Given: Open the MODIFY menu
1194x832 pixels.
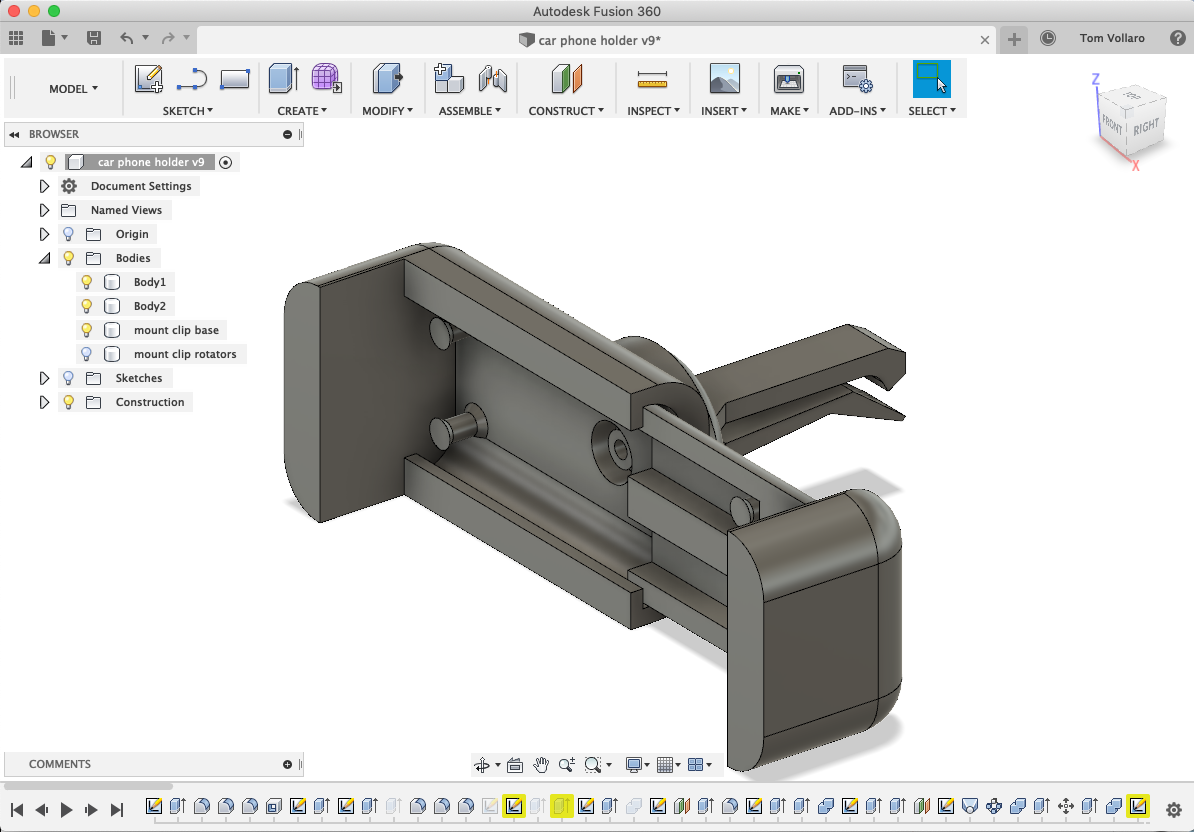Looking at the screenshot, I should (388, 110).
